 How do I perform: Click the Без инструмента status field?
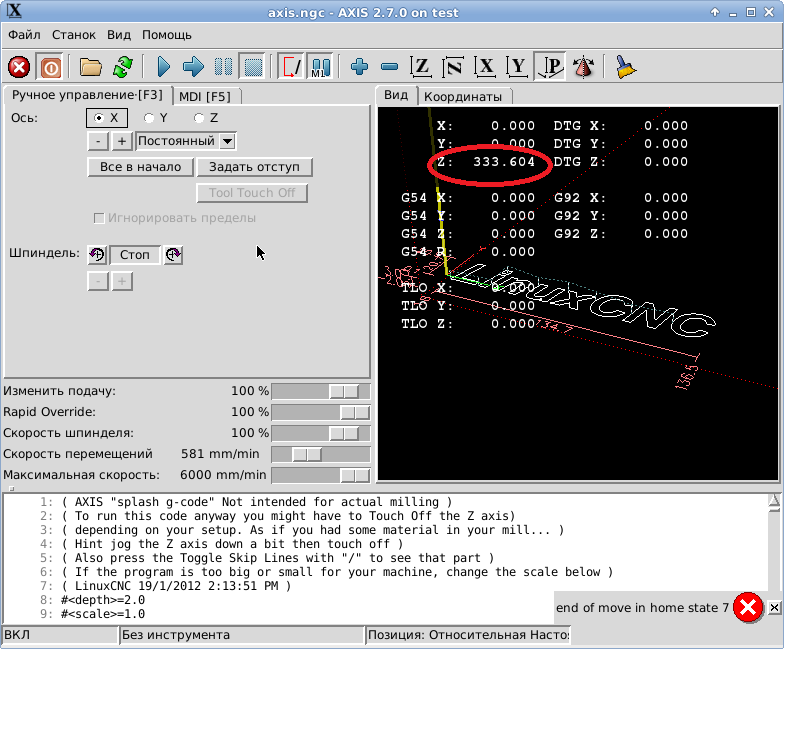pos(242,635)
